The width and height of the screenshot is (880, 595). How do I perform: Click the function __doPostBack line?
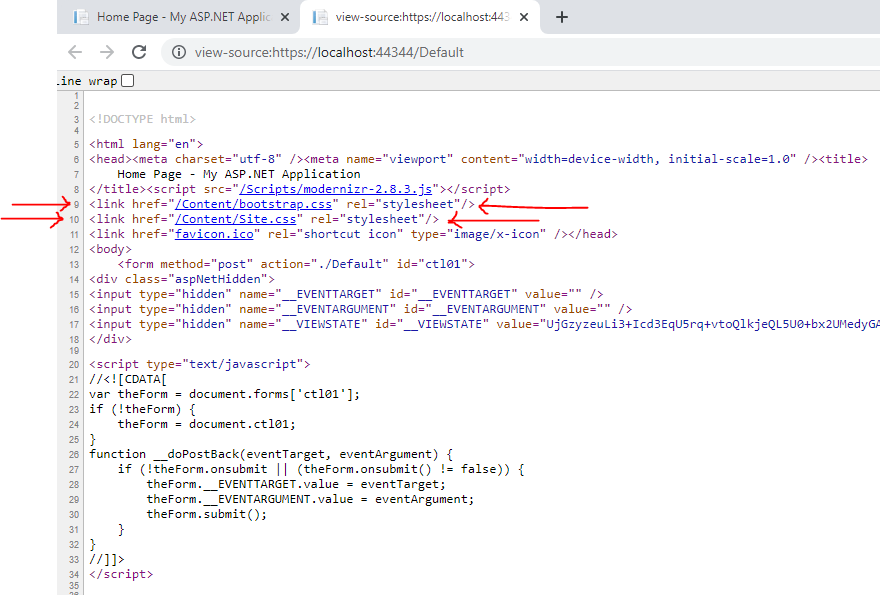coord(271,454)
